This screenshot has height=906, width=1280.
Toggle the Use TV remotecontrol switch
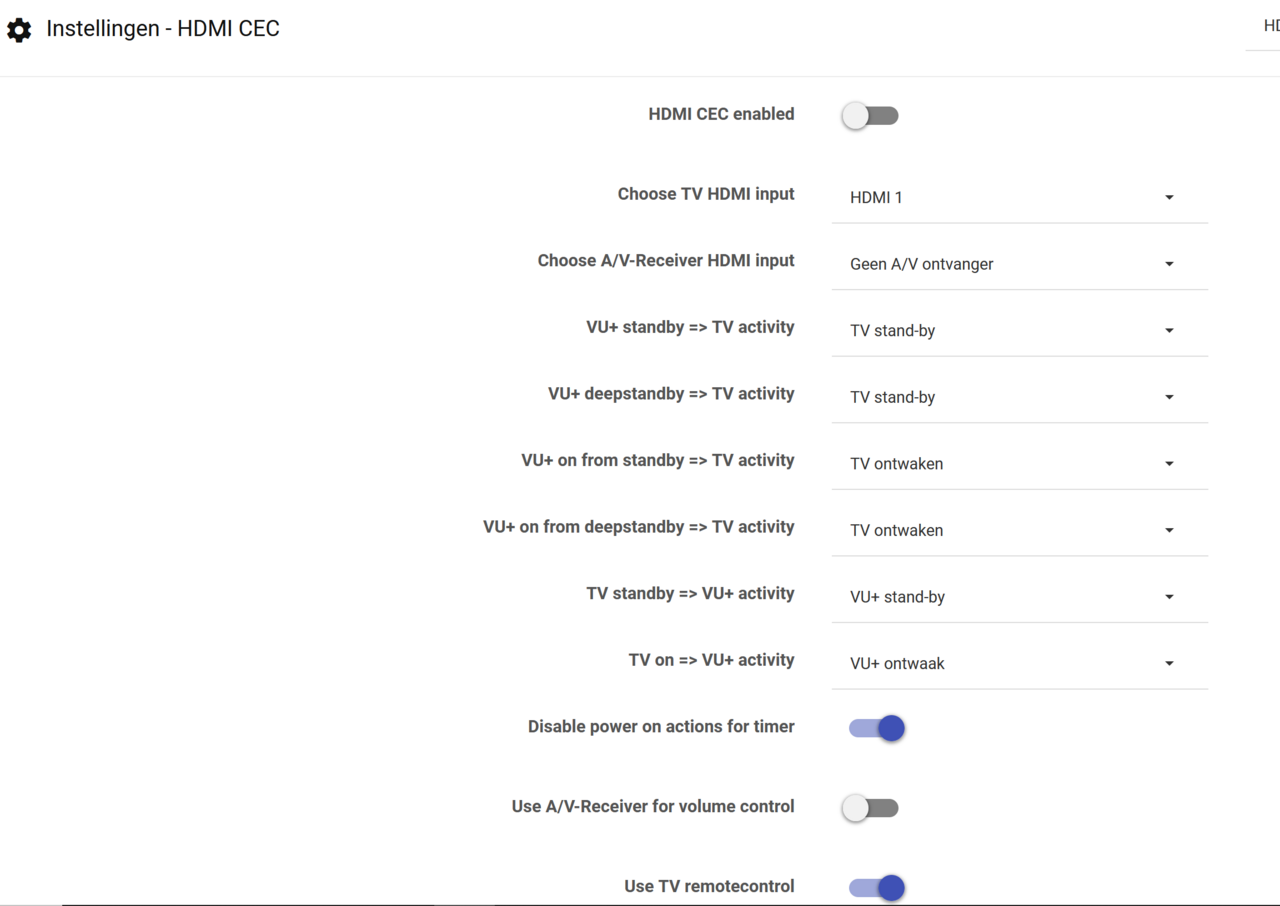[877, 887]
